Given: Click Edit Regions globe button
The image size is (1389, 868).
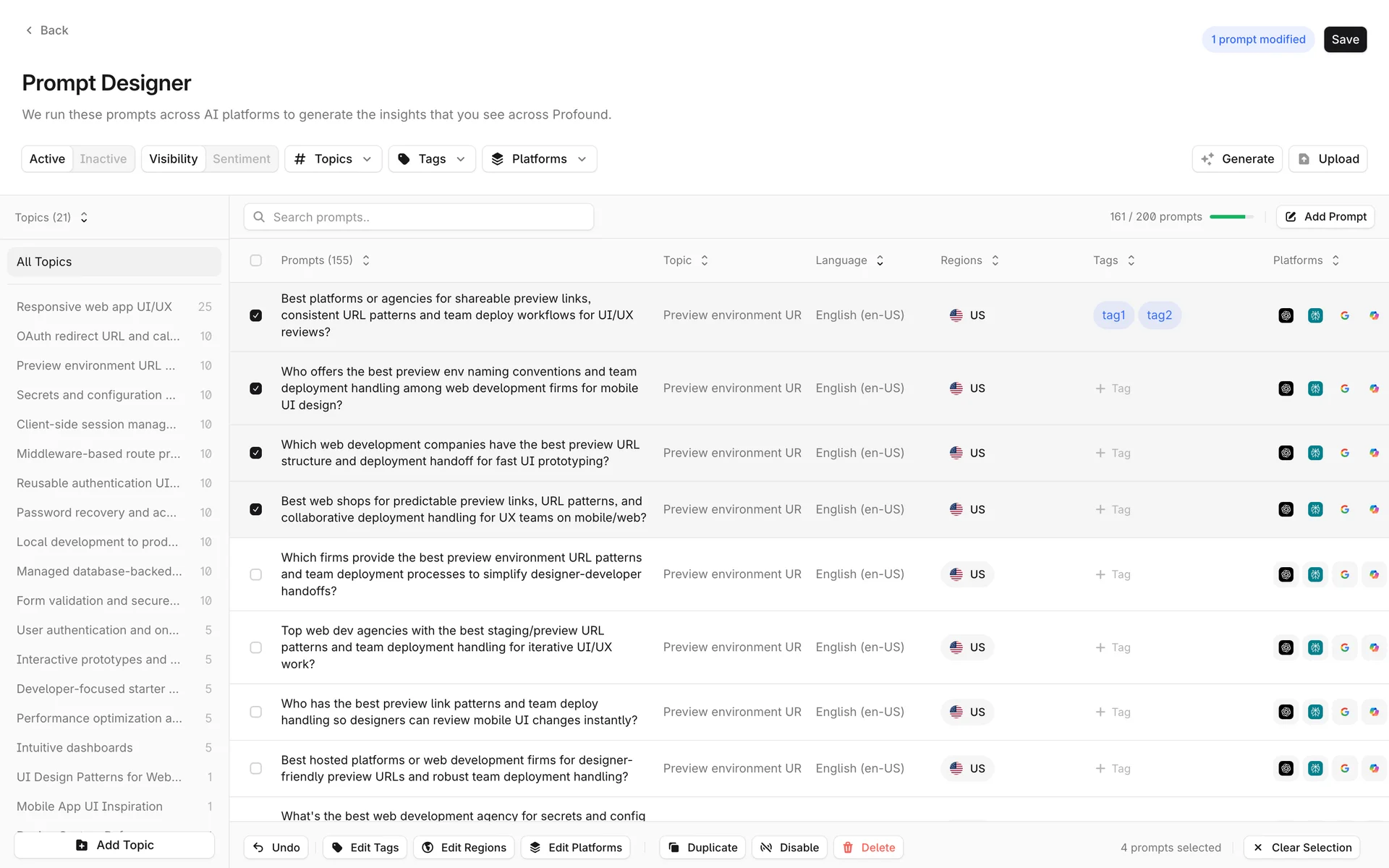Looking at the screenshot, I should (464, 847).
